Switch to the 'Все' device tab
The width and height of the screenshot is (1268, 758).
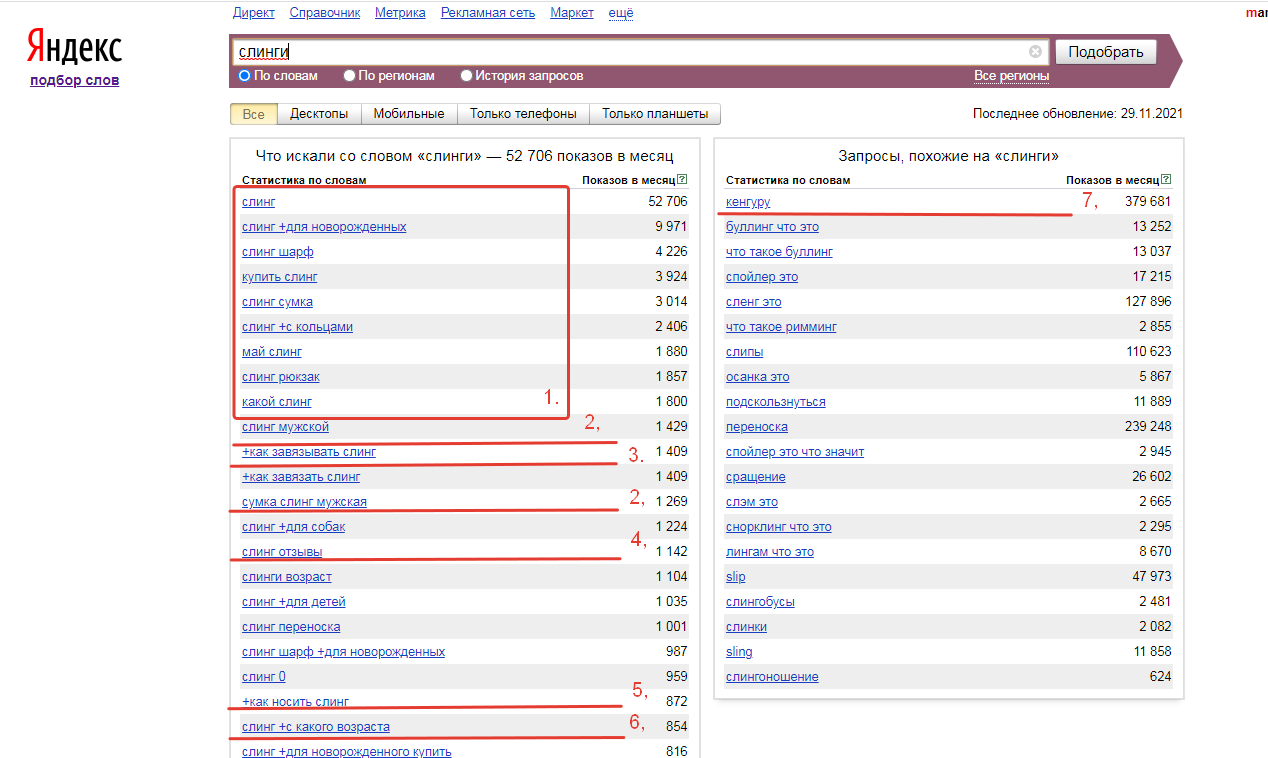click(253, 114)
